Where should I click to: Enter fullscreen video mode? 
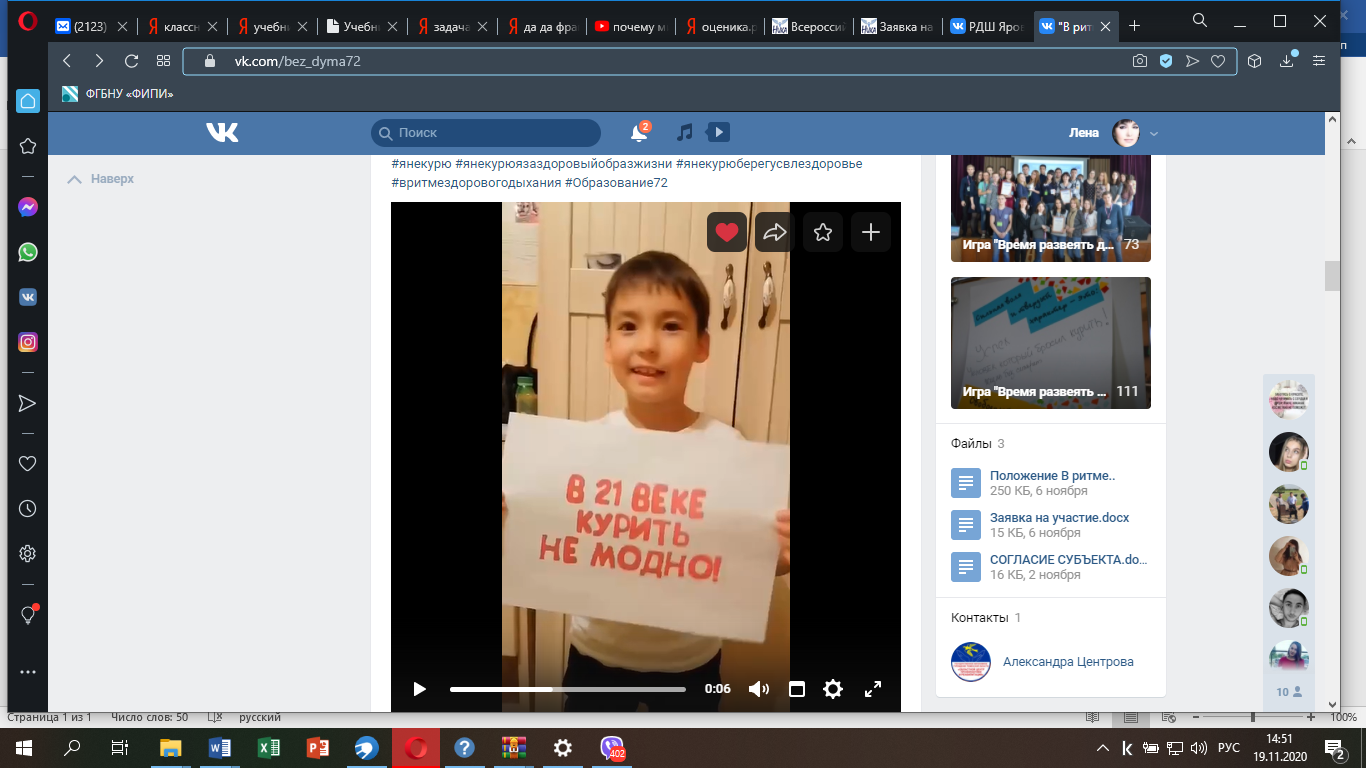[872, 689]
